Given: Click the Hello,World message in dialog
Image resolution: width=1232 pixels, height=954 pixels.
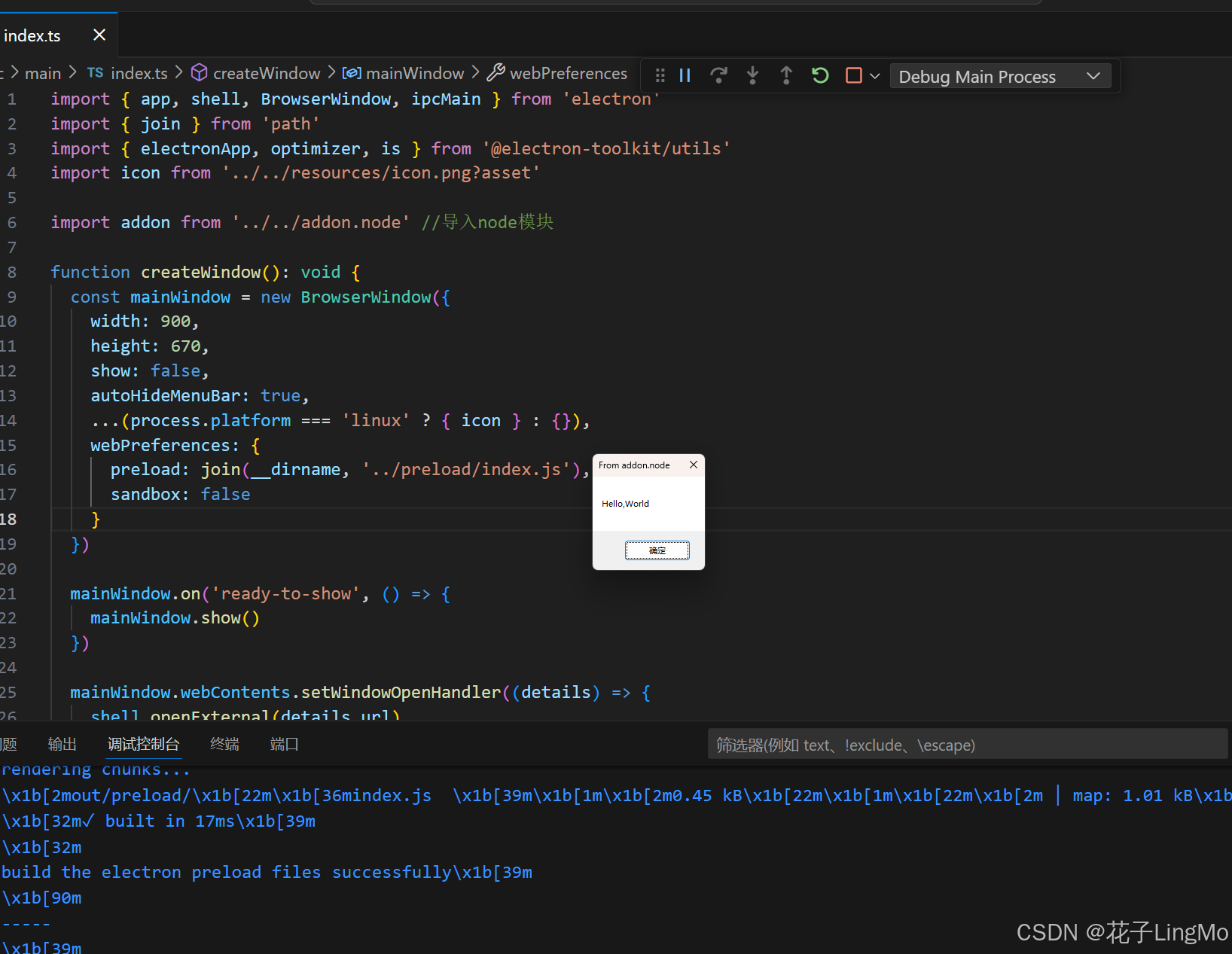Looking at the screenshot, I should [x=625, y=504].
